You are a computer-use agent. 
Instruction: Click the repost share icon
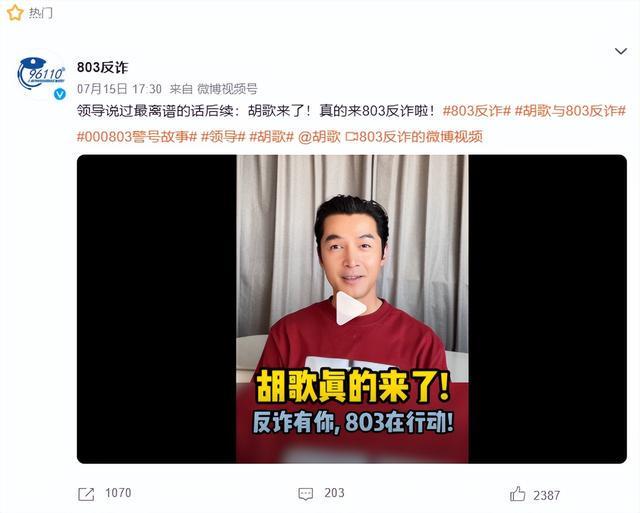tap(86, 494)
